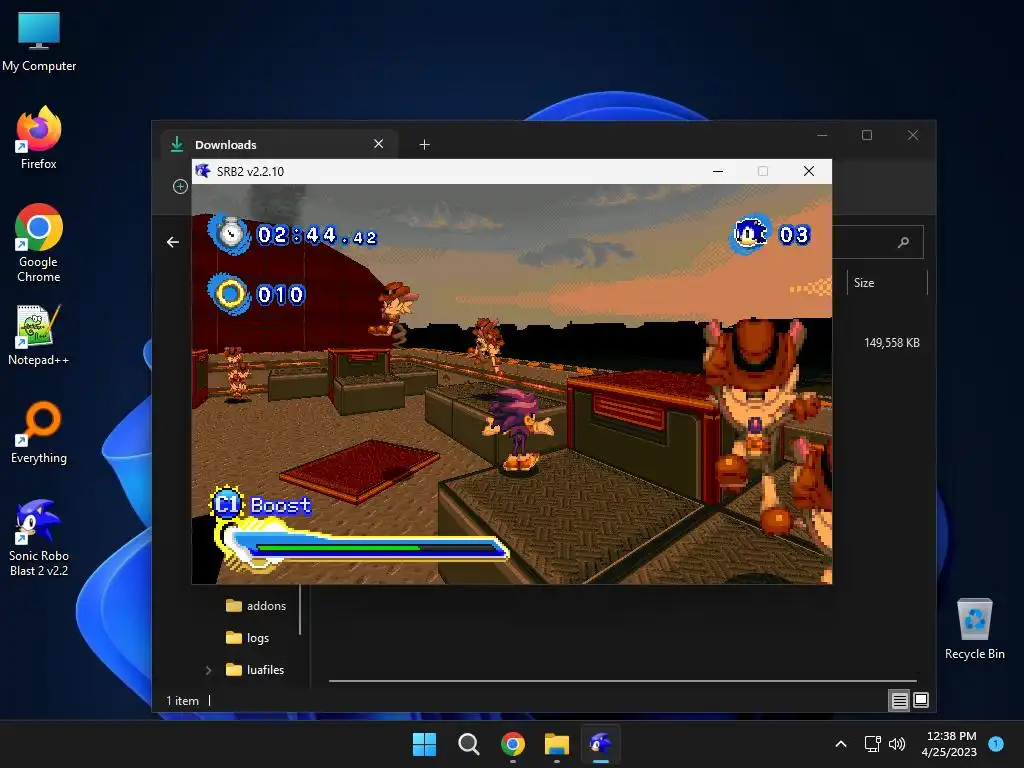
Task: Open the Windows Start menu
Action: 424,744
